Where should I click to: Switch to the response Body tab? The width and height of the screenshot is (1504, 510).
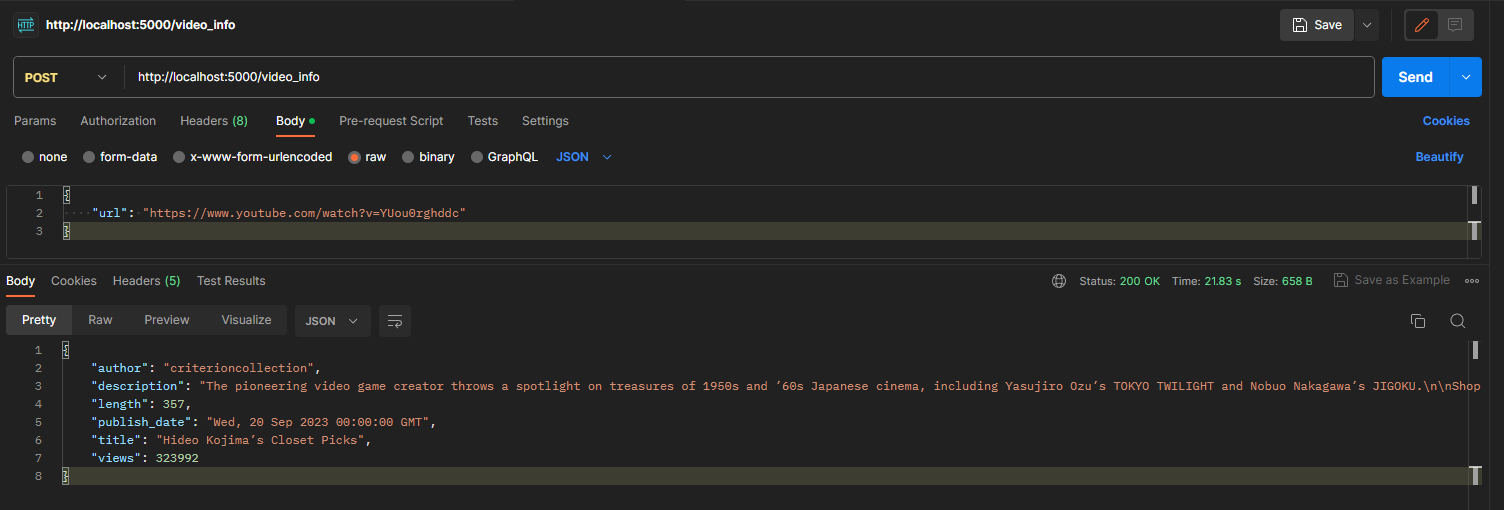coord(21,281)
